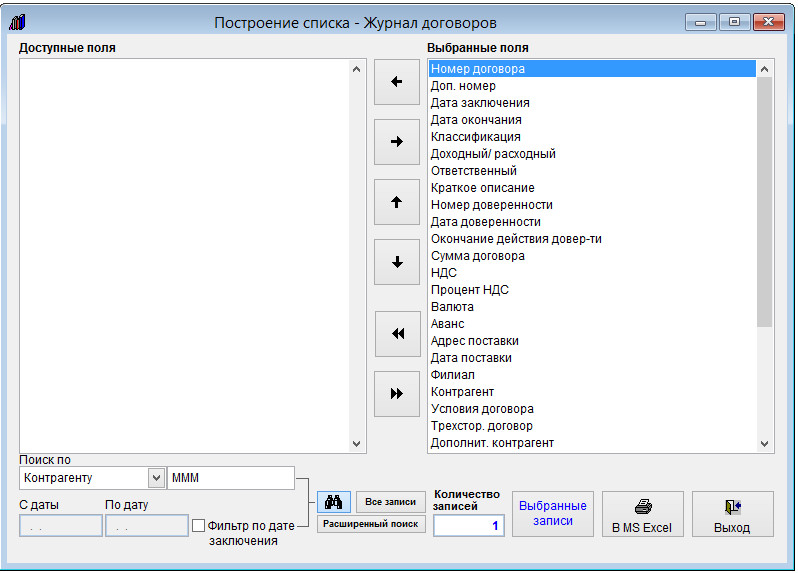This screenshot has width=798, height=573.
Task: Select Классификация field
Action: click(593, 137)
